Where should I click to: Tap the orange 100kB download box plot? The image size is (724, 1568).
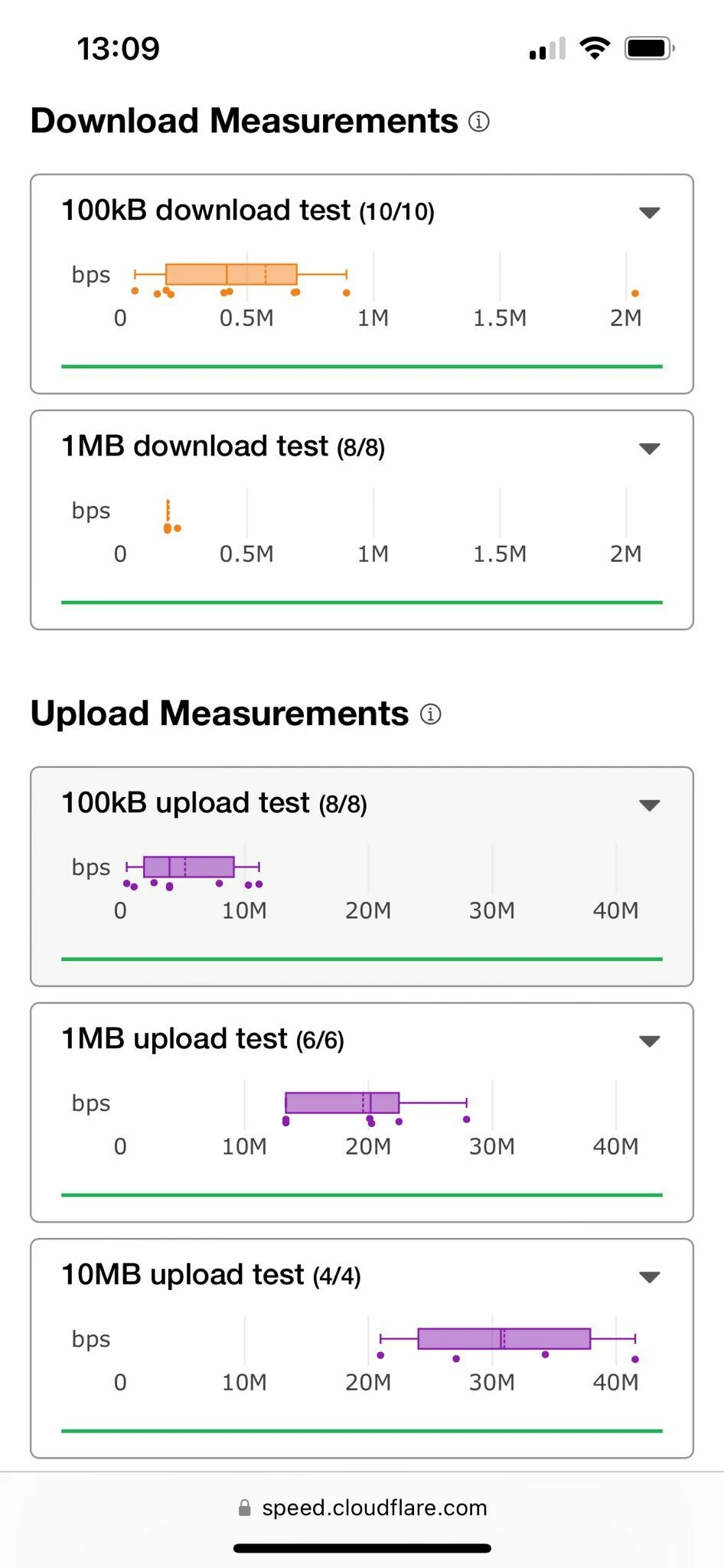pos(231,274)
